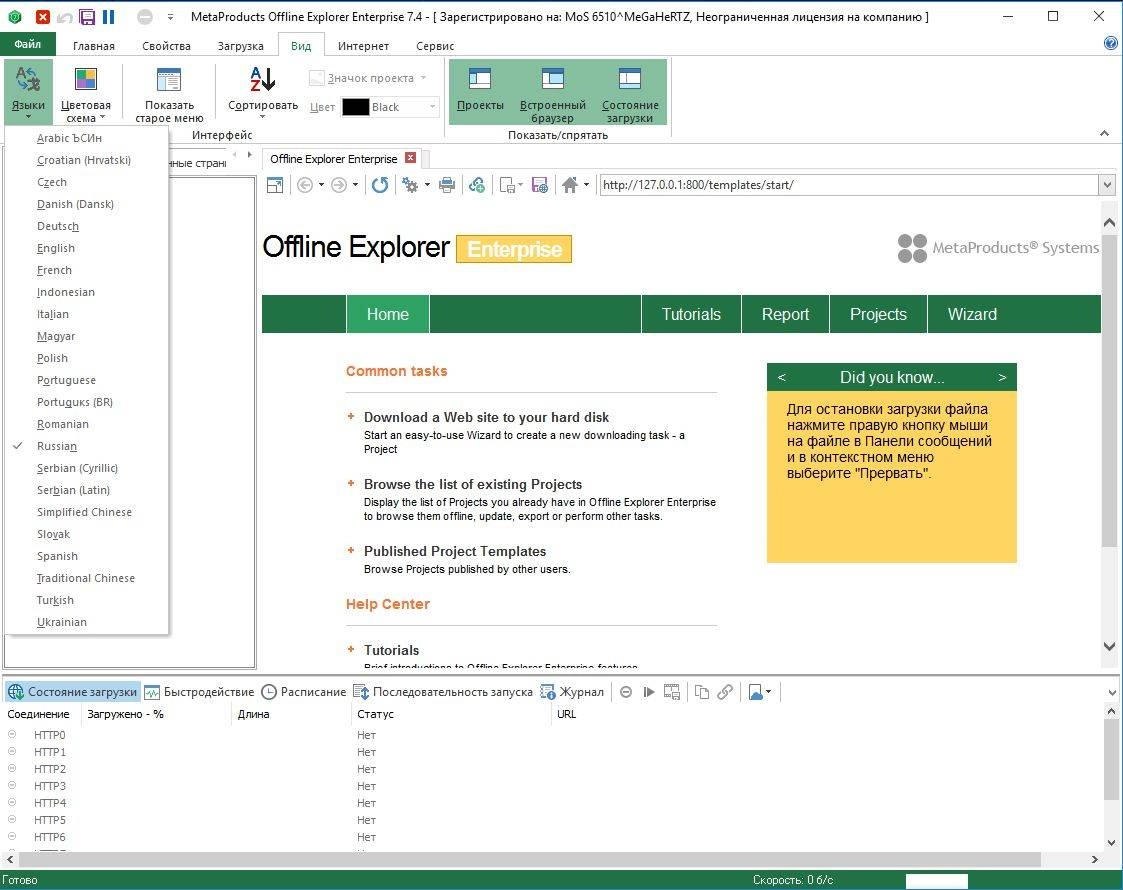Open the Projects navigation button
1123x890 pixels.
click(878, 314)
